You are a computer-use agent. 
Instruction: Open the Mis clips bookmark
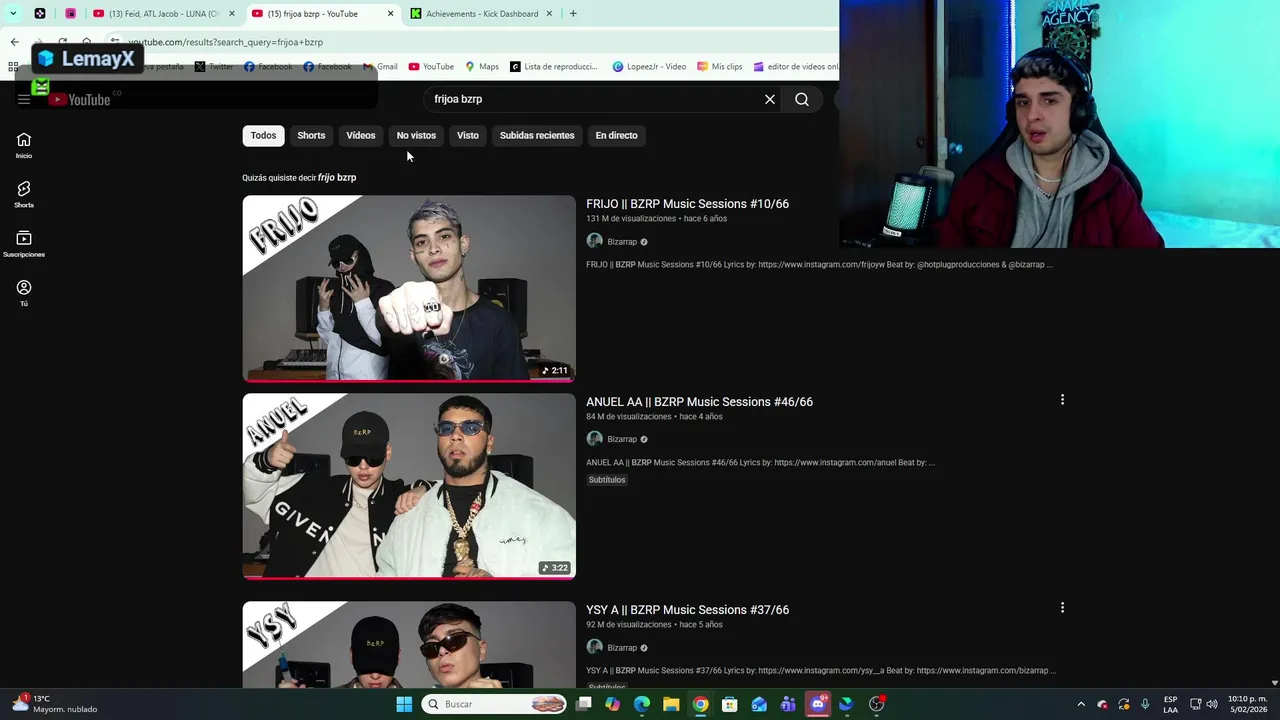[720, 67]
